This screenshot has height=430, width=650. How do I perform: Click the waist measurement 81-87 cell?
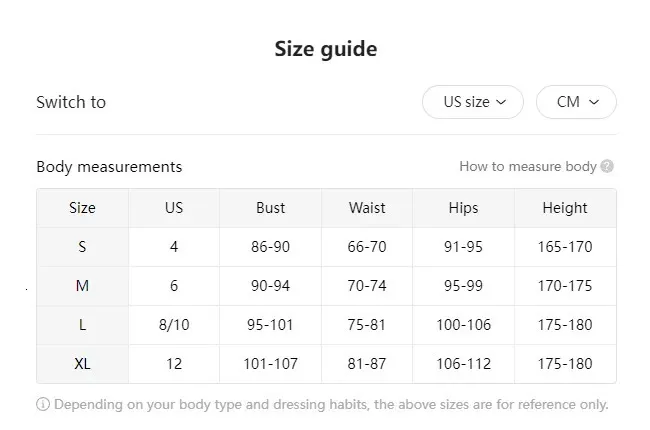367,364
